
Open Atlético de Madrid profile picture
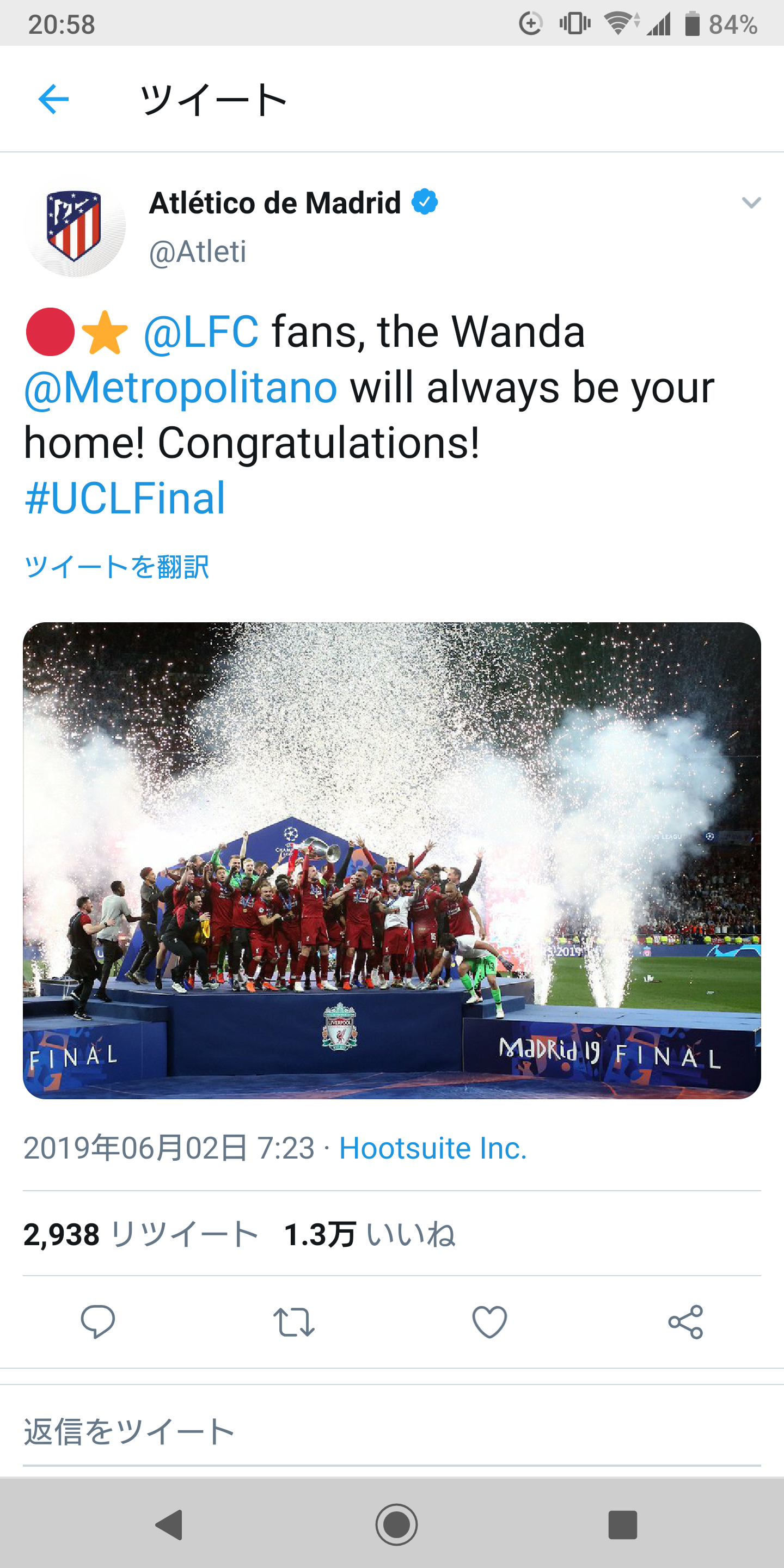coord(75,226)
